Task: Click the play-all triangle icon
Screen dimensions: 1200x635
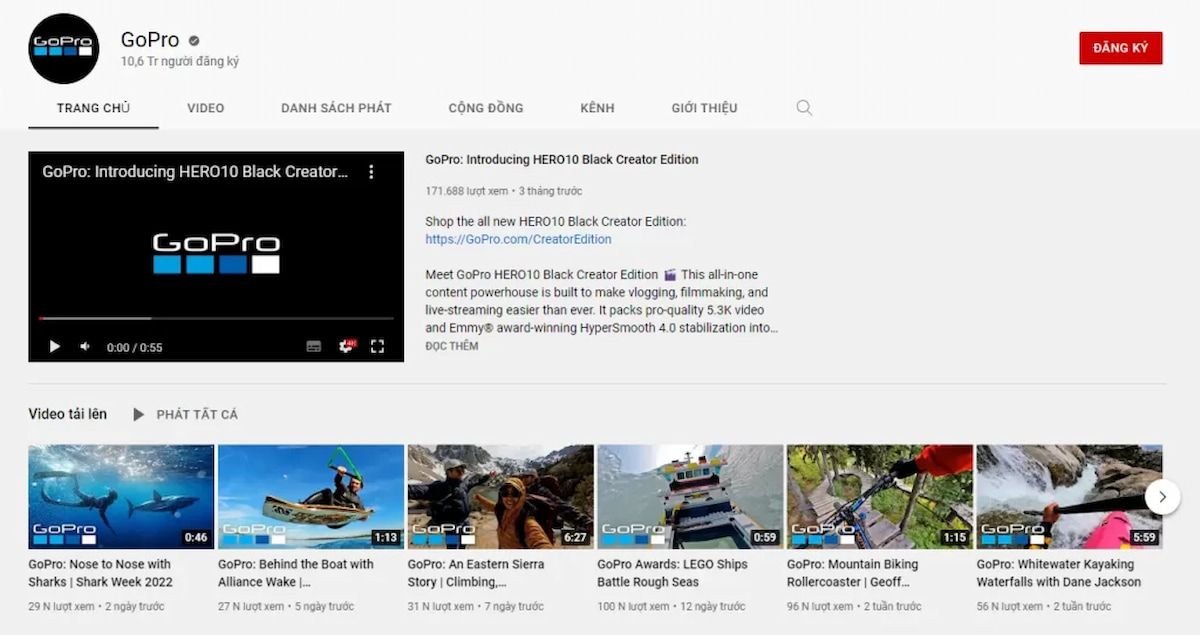Action: tap(139, 414)
